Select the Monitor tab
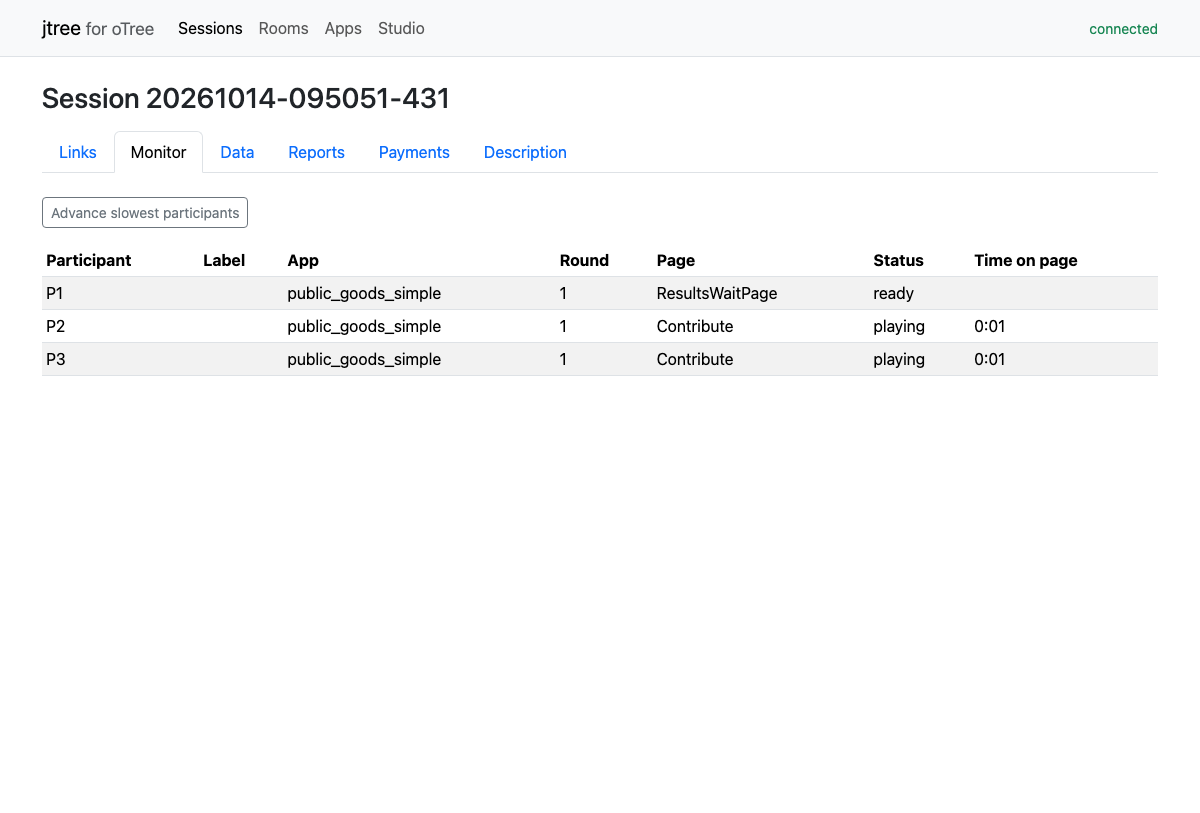 coord(158,152)
